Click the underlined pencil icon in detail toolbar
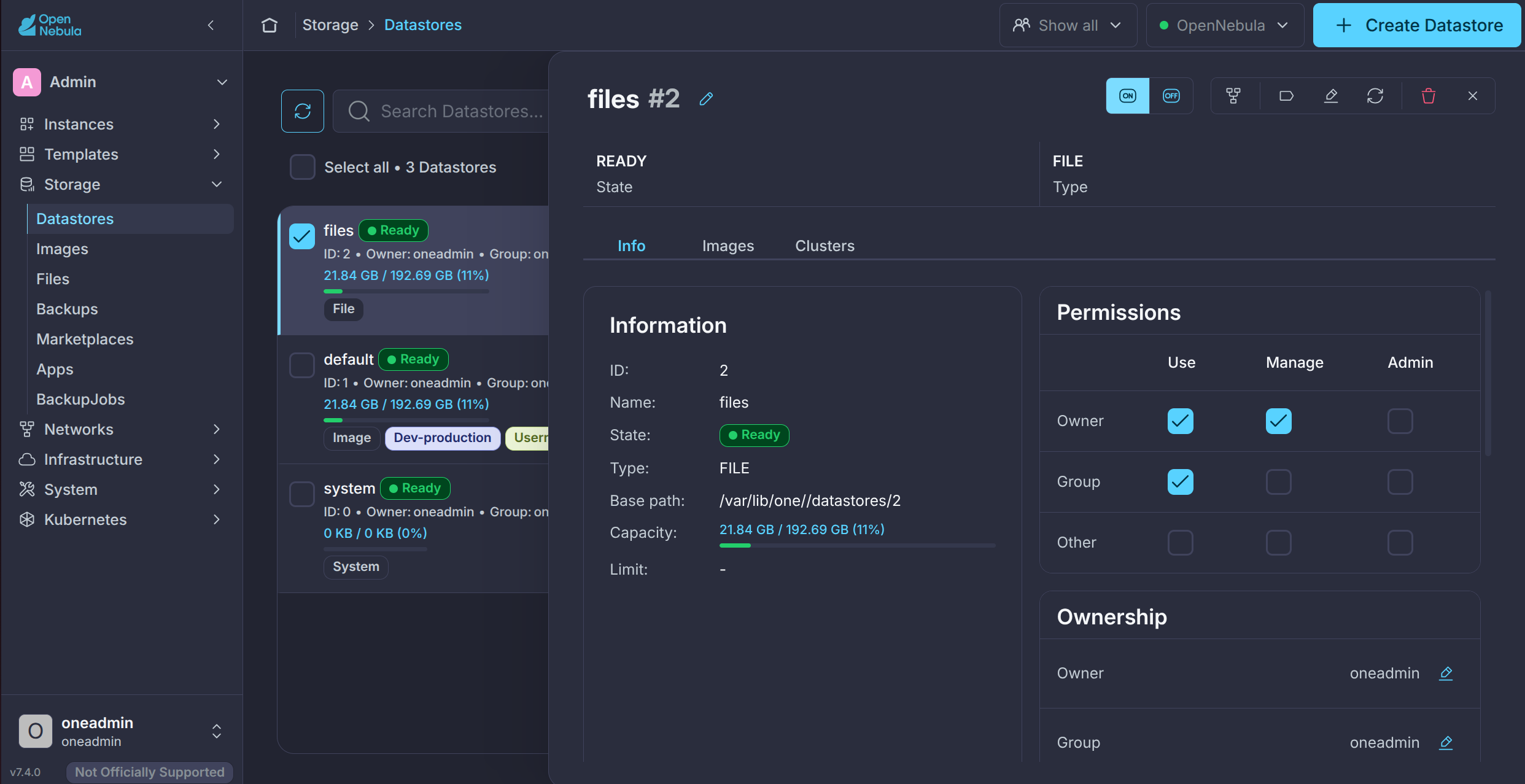Viewport: 1525px width, 784px height. point(1331,96)
